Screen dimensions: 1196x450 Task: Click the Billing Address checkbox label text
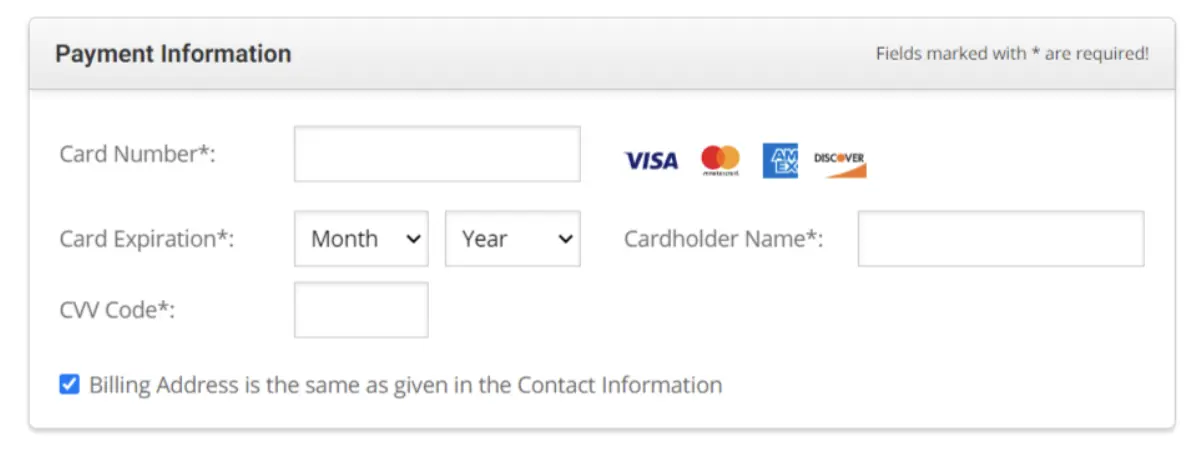click(405, 385)
